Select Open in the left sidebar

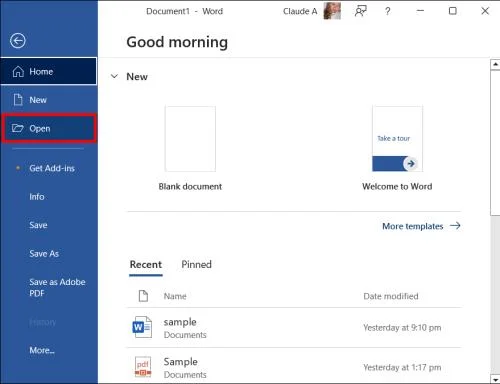coord(49,128)
